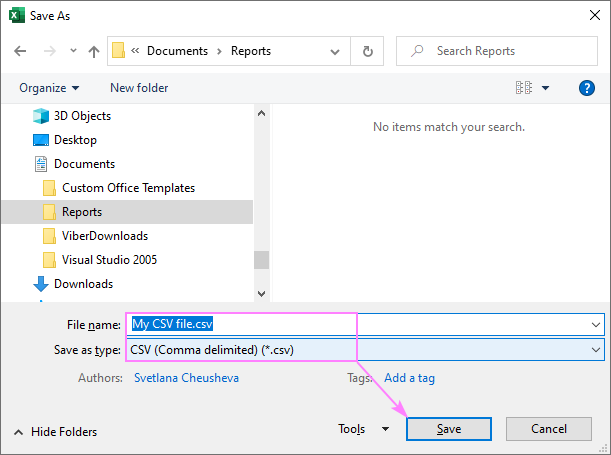Click the navigation pane scrollbar thumb
This screenshot has width=611, height=455.
(261, 260)
